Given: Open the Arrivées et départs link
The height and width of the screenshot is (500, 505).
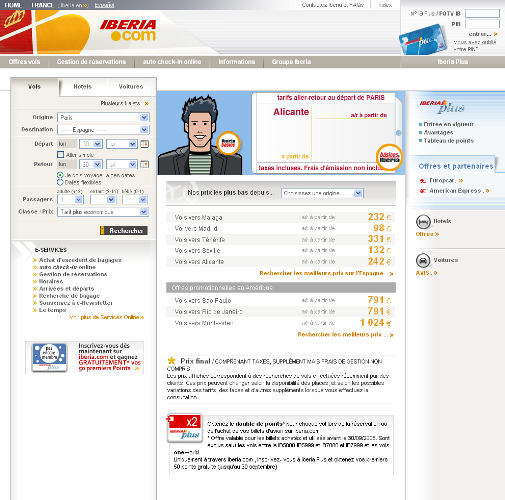Looking at the screenshot, I should click(x=67, y=289).
